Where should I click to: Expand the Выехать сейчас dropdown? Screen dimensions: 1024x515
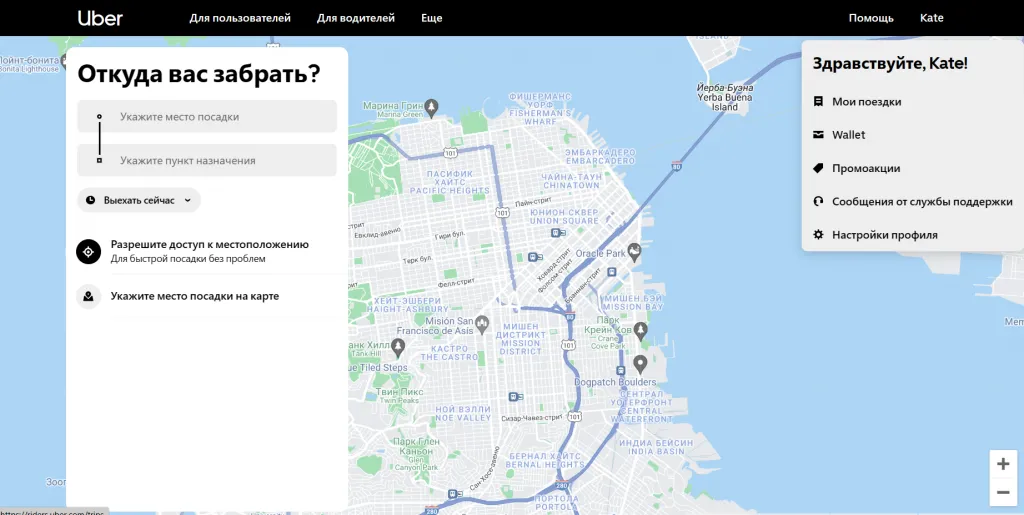139,200
